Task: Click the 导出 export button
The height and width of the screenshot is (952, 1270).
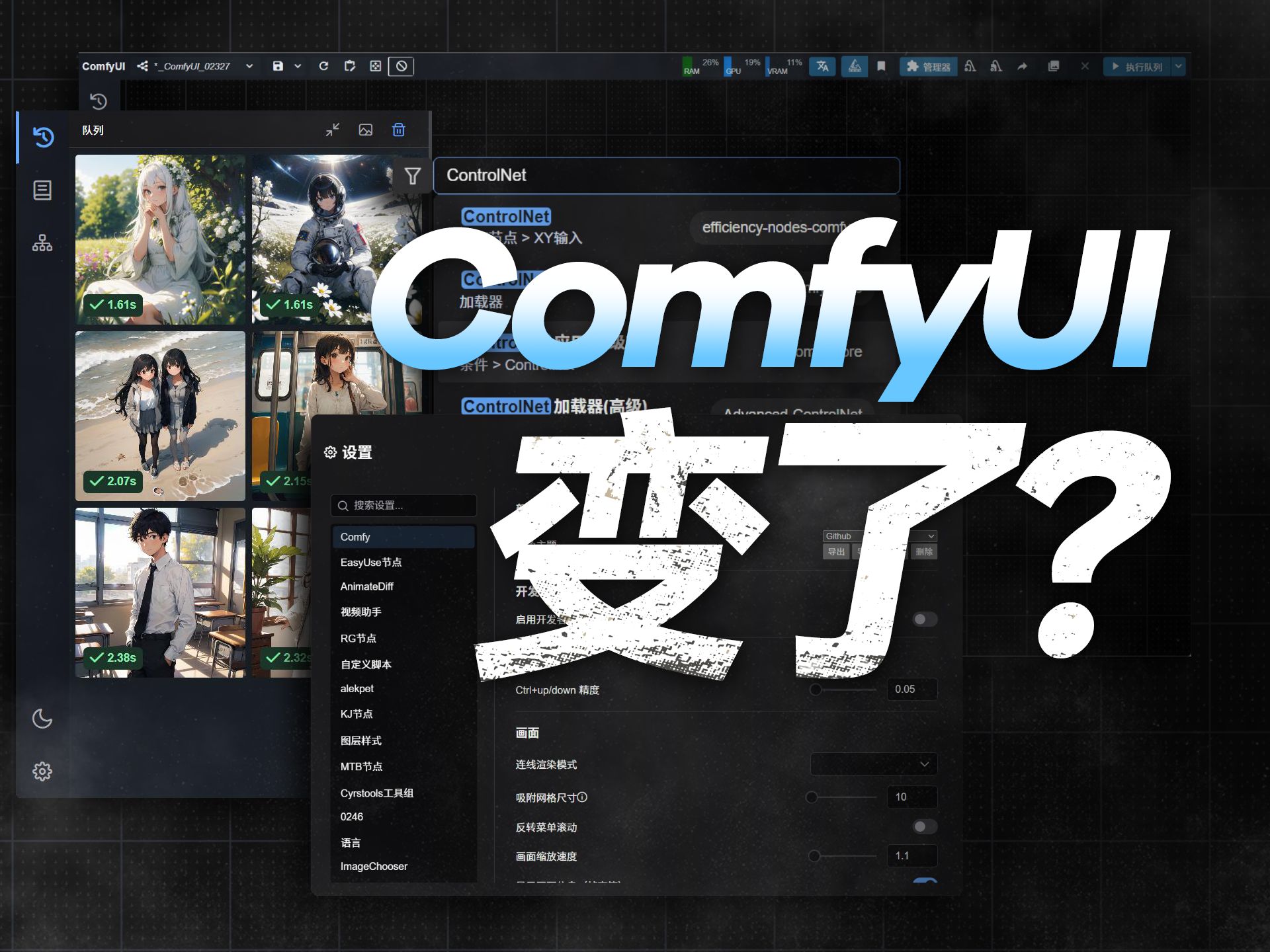Action: [x=836, y=551]
